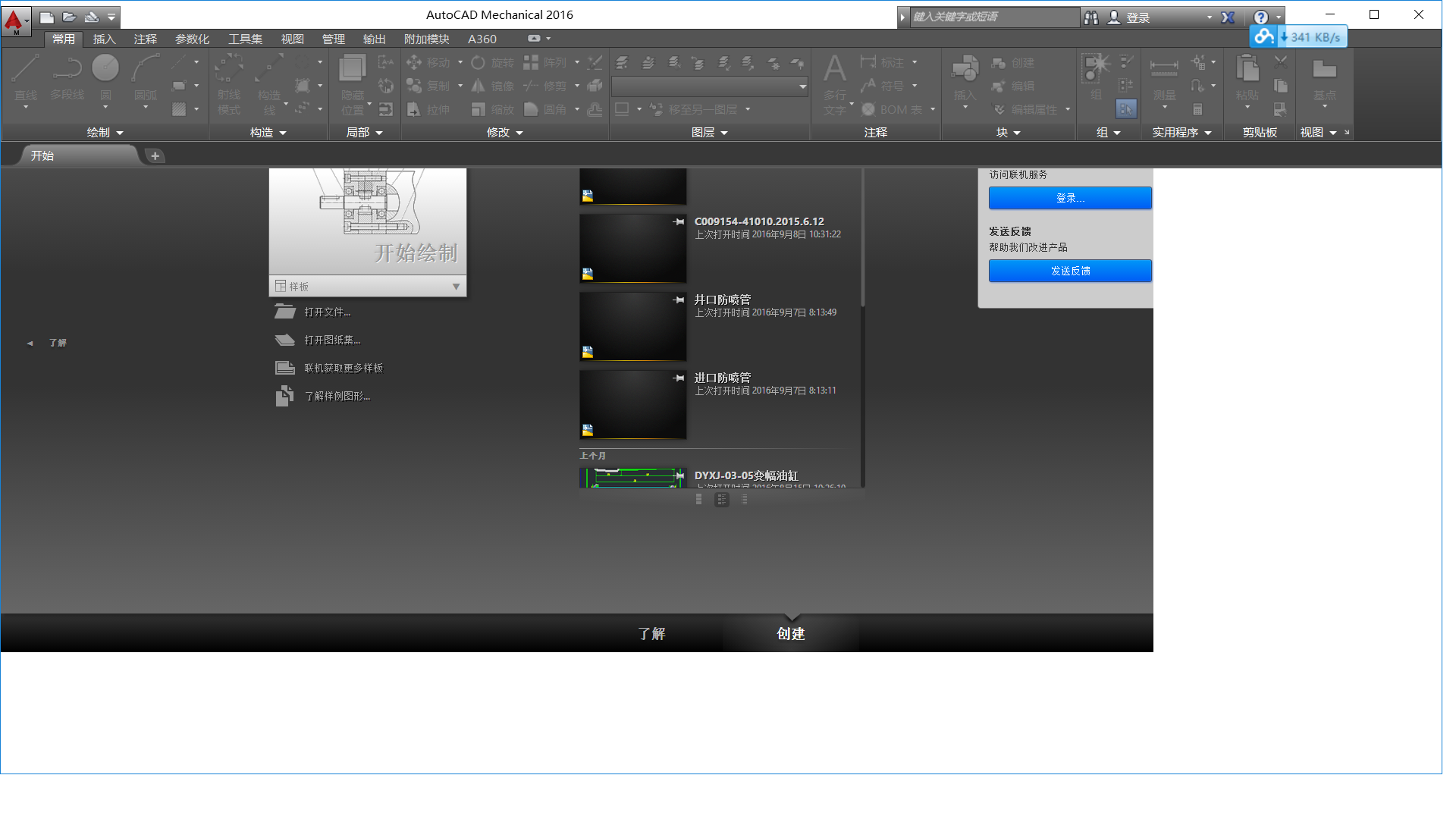The image size is (1456, 819).
Task: Switch to the 管理 ribbon tab
Action: pos(334,39)
